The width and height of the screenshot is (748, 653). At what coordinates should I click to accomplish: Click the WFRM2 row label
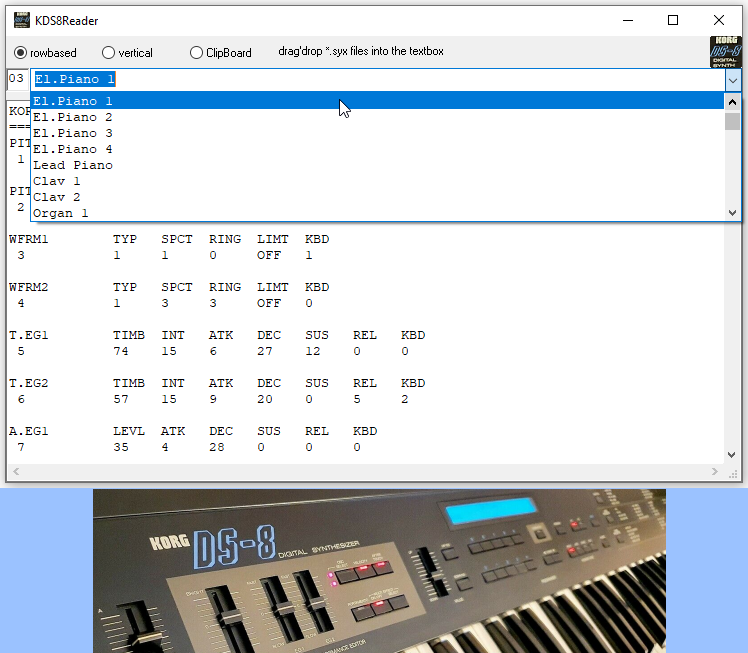(x=29, y=287)
